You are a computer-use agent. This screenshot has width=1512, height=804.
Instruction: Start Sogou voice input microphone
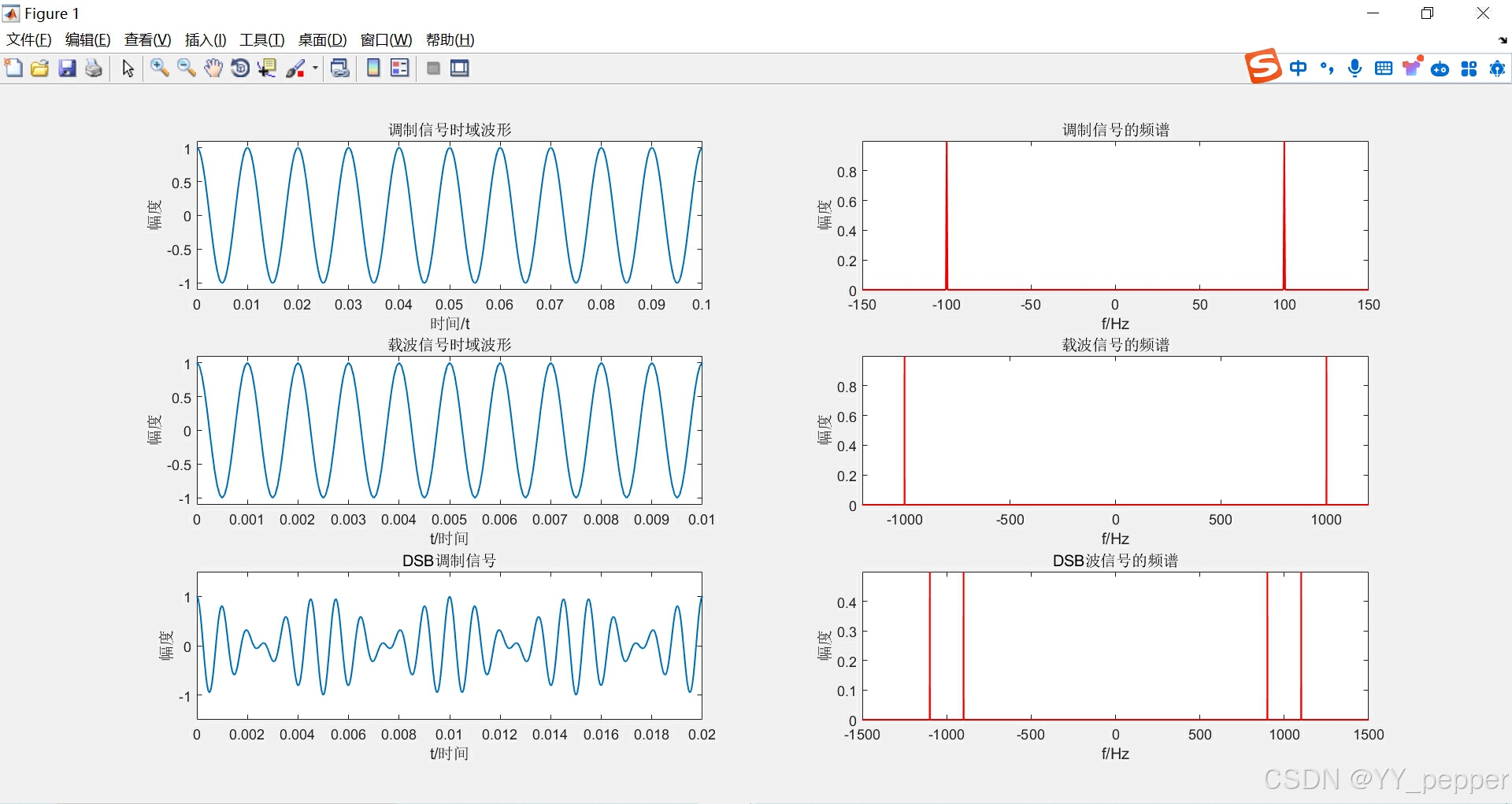click(1354, 69)
